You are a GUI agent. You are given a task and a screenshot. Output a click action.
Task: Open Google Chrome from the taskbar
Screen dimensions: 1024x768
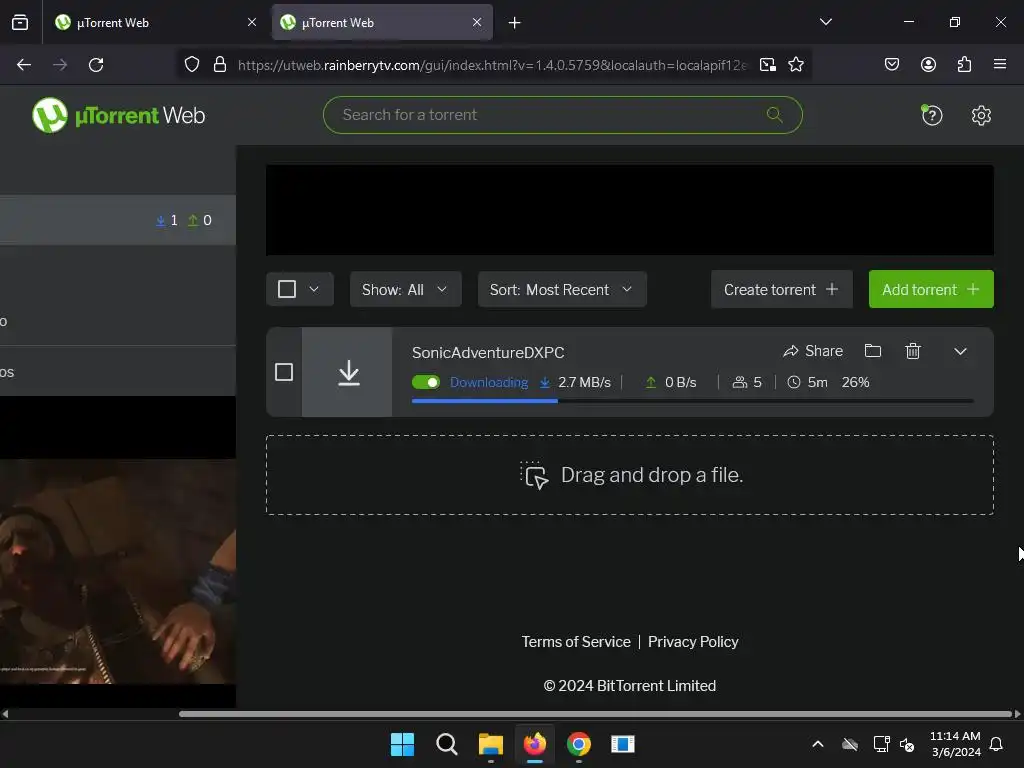click(579, 744)
